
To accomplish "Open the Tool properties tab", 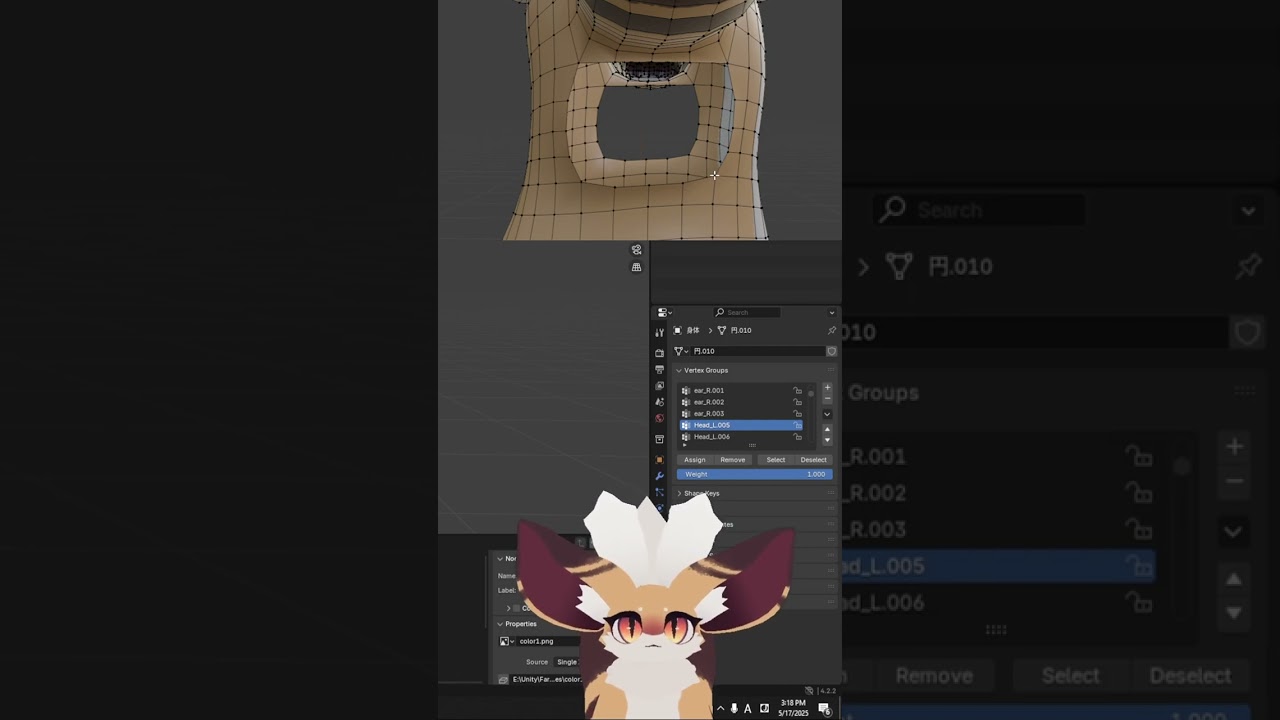I will (x=659, y=332).
